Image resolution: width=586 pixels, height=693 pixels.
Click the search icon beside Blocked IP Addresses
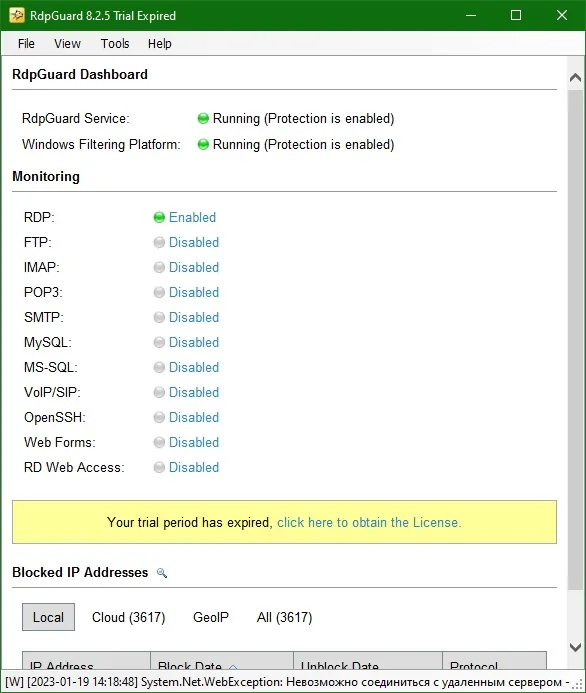pyautogui.click(x=162, y=573)
